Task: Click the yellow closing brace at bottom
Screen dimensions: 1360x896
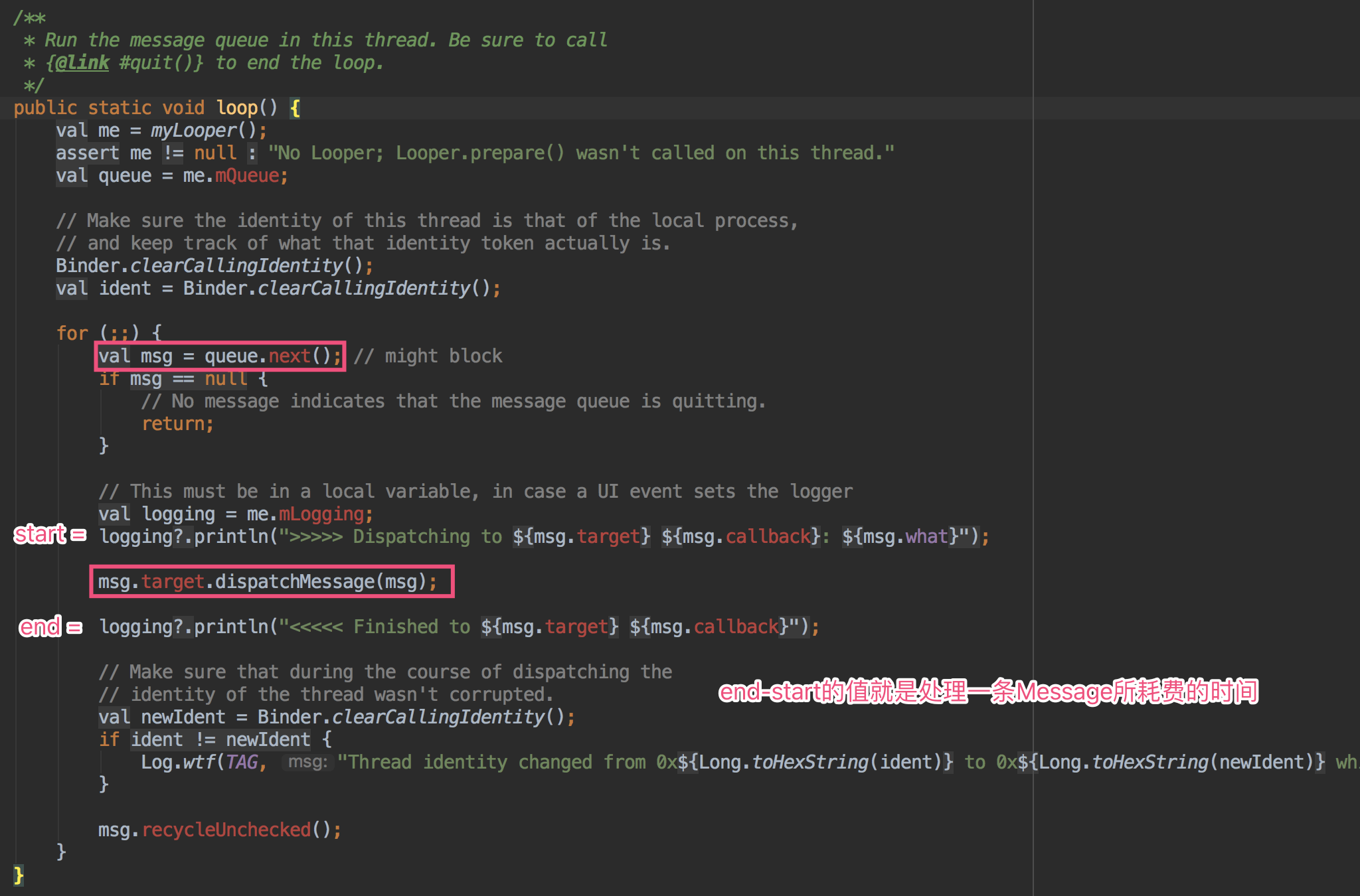Action: click(x=19, y=875)
